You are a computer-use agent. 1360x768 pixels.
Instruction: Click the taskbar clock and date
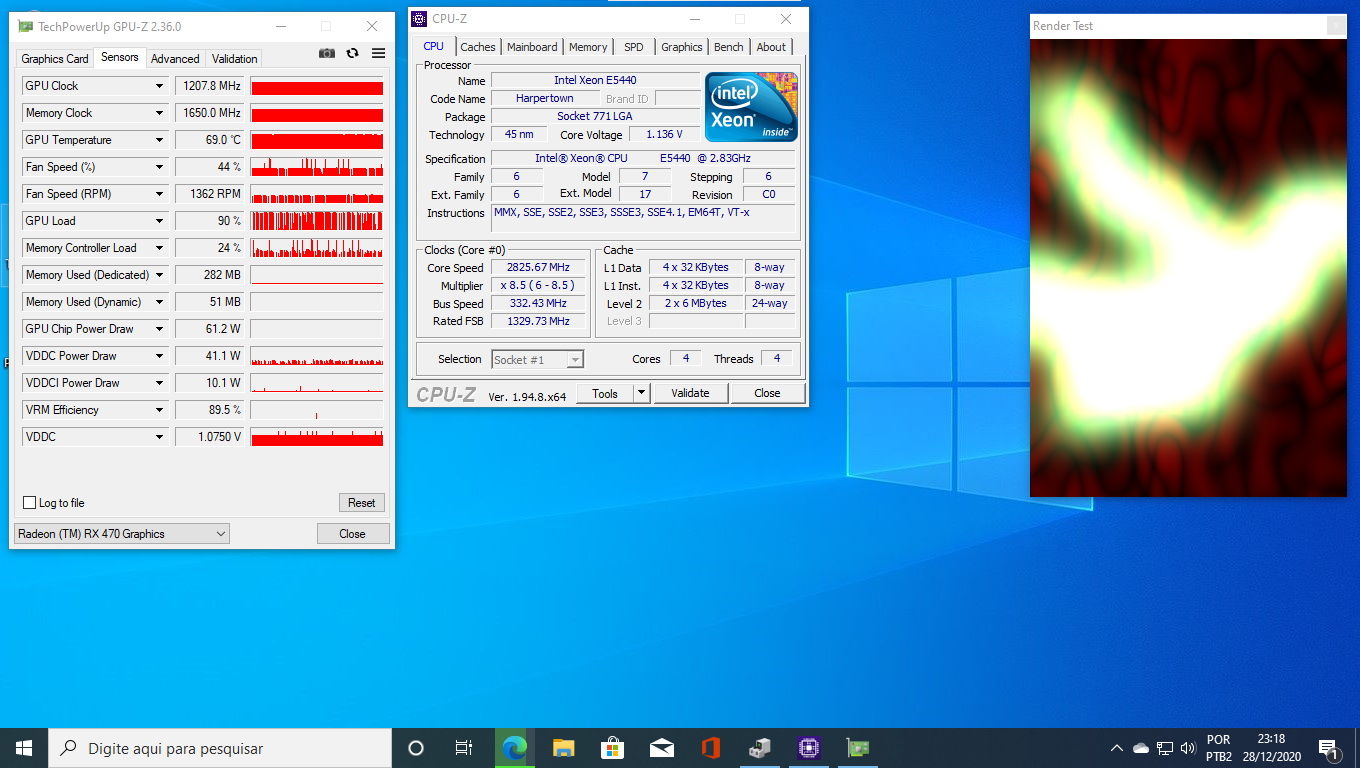tap(1271, 748)
